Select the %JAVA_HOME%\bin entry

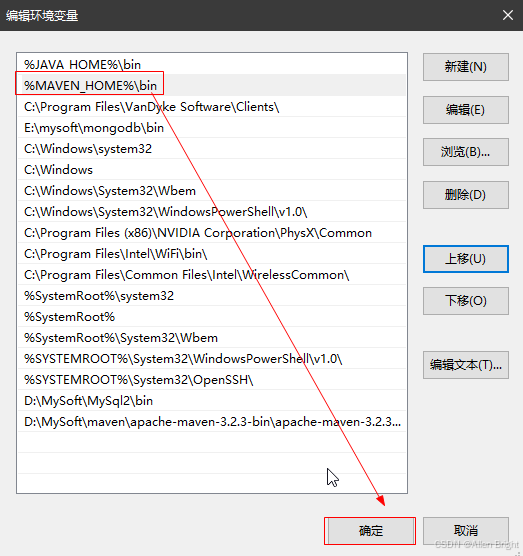212,64
